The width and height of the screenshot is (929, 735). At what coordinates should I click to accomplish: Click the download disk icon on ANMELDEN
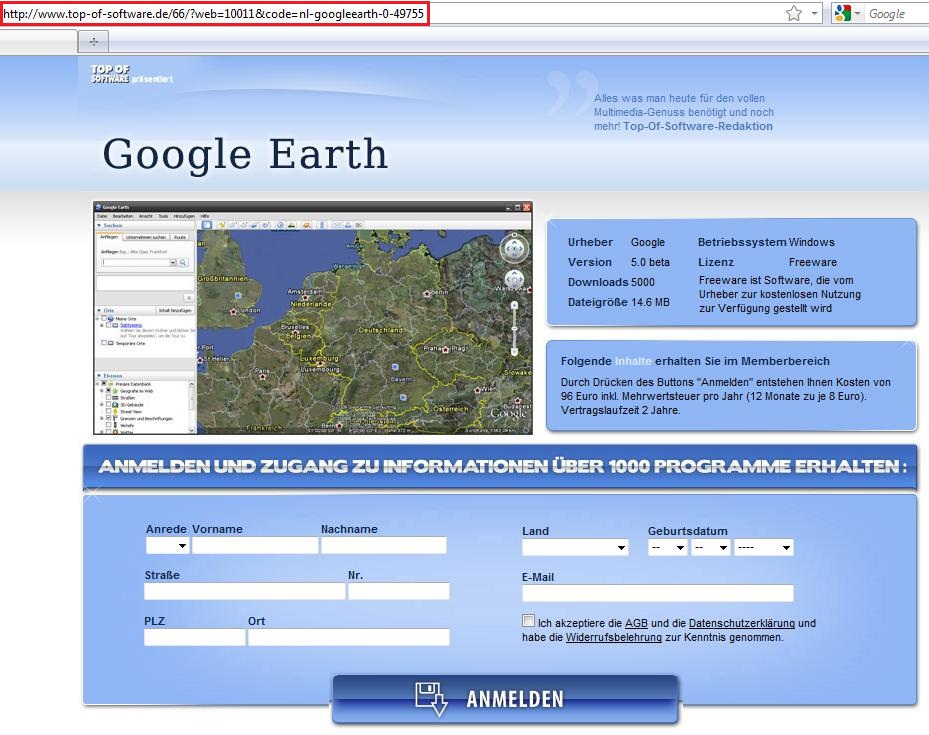tap(431, 699)
